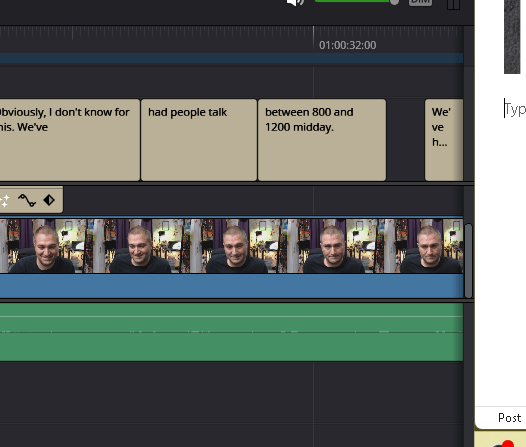The image size is (526, 447).
Task: Click the sparkle effects icon on clip
Action: (4, 201)
